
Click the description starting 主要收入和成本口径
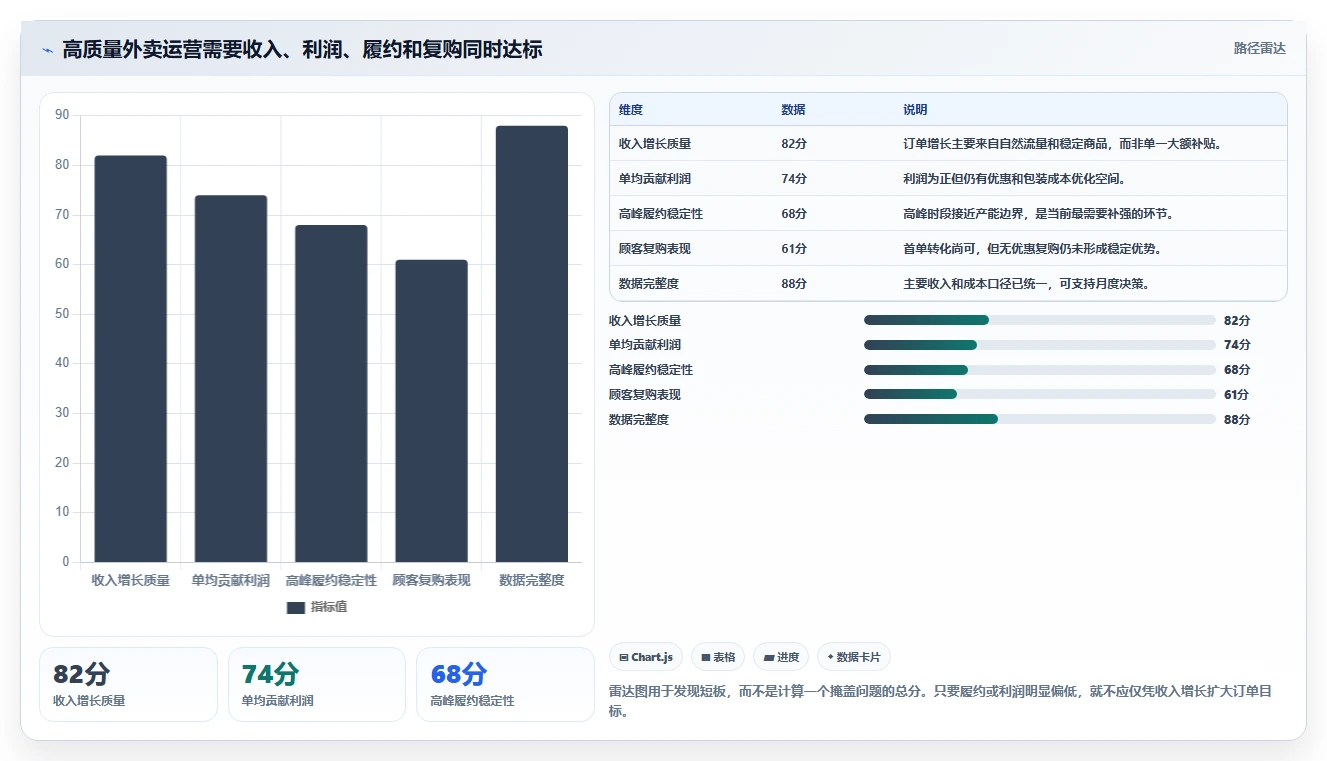pos(1026,284)
